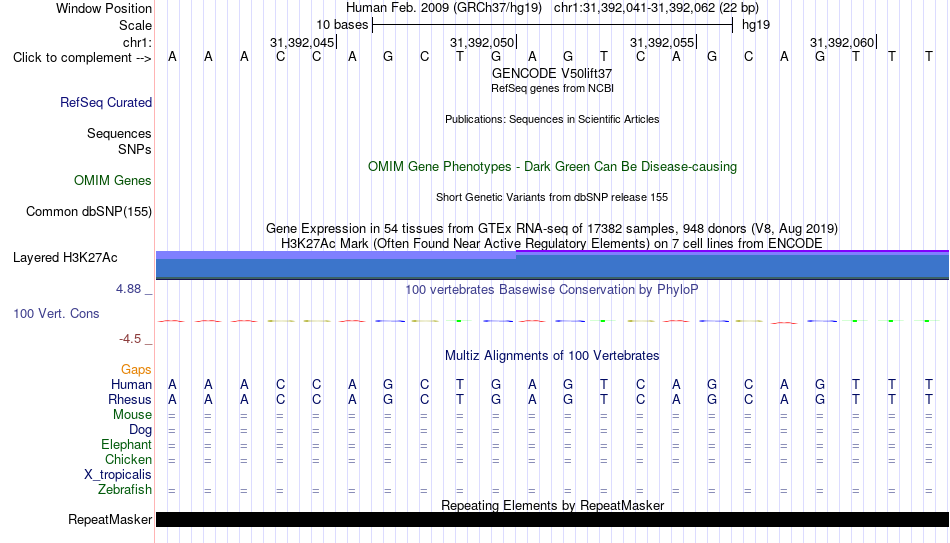Click 'RefSeq genes from NCBI' title
This screenshot has width=950, height=543.
[x=552, y=88]
